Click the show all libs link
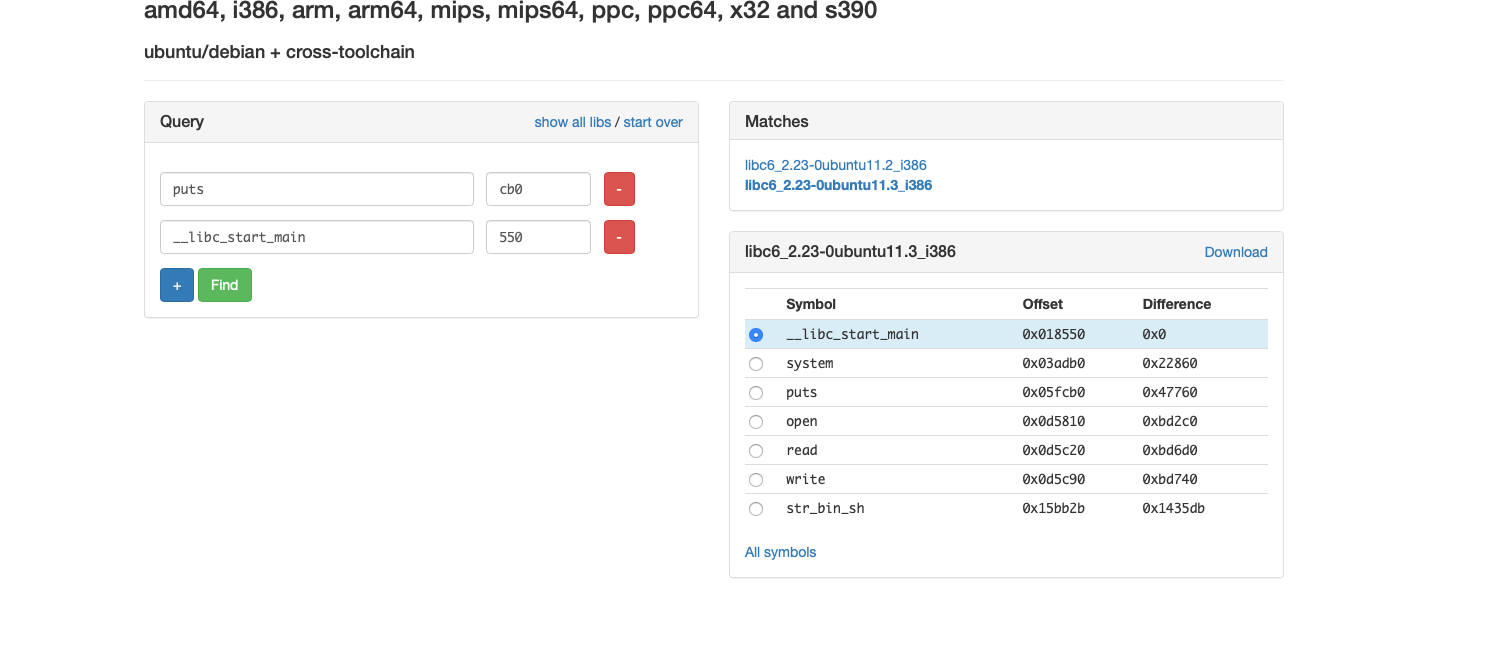 [572, 122]
